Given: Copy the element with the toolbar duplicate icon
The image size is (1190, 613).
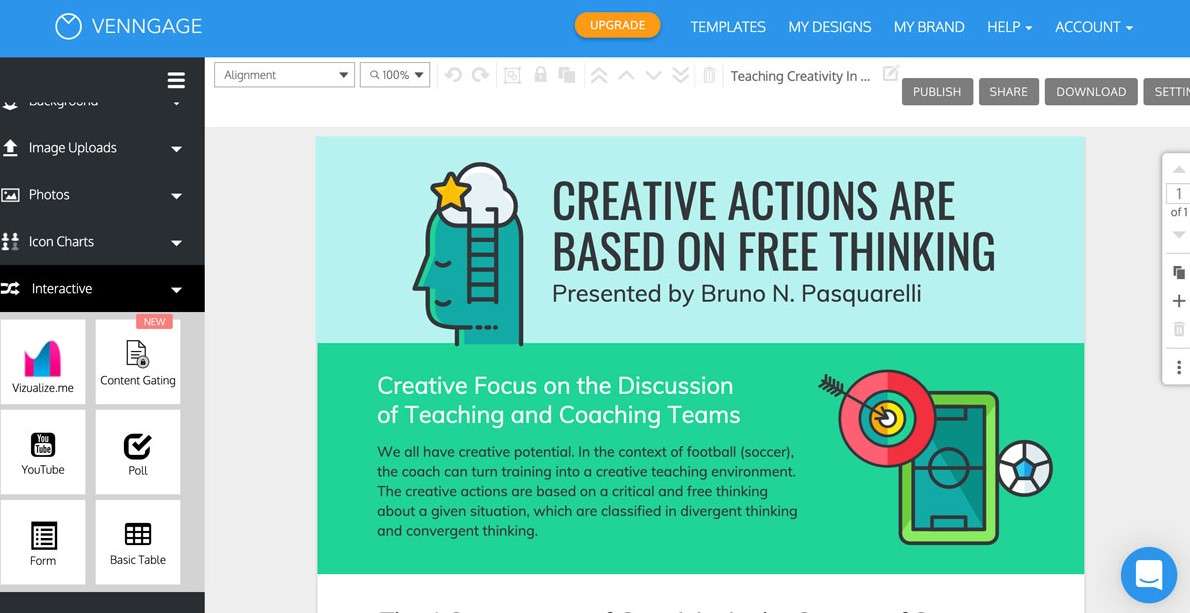Looking at the screenshot, I should tap(566, 75).
